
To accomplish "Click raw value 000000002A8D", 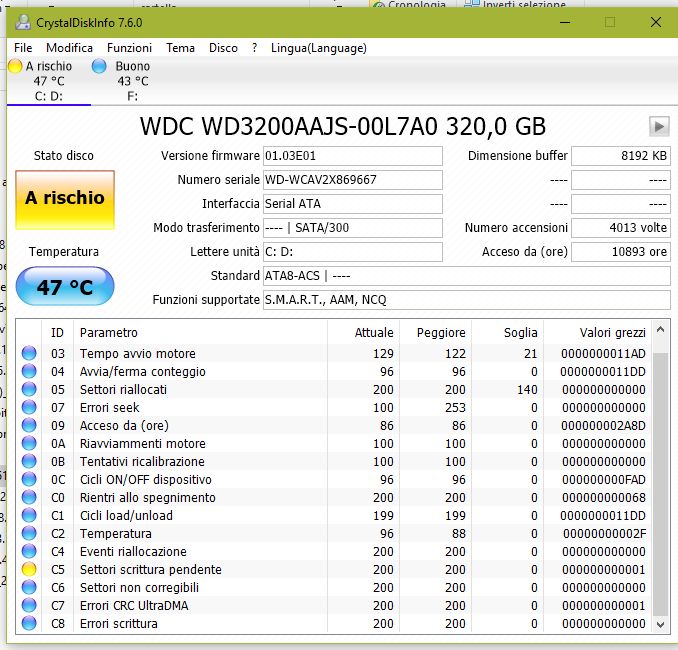I will tap(603, 426).
